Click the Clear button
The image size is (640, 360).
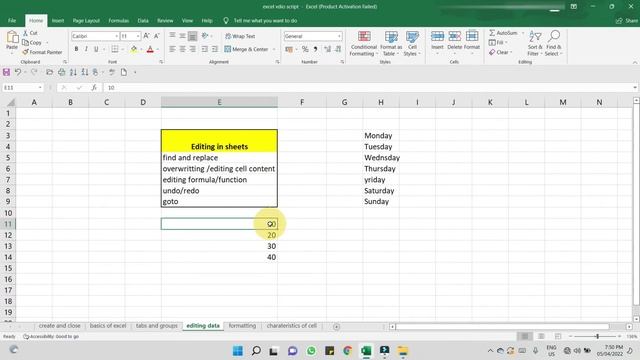(500, 52)
